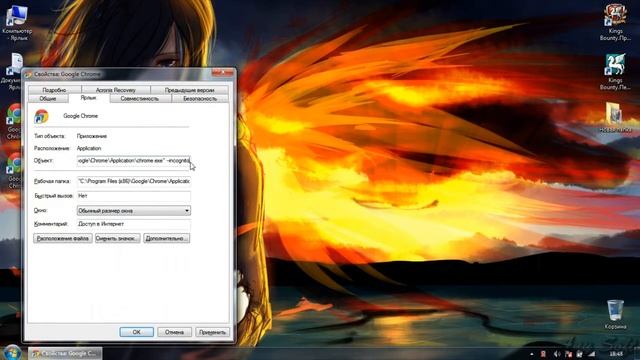Screen dimensions: 640x360
Task: Open the volume speaker tray icon
Action: (557, 354)
